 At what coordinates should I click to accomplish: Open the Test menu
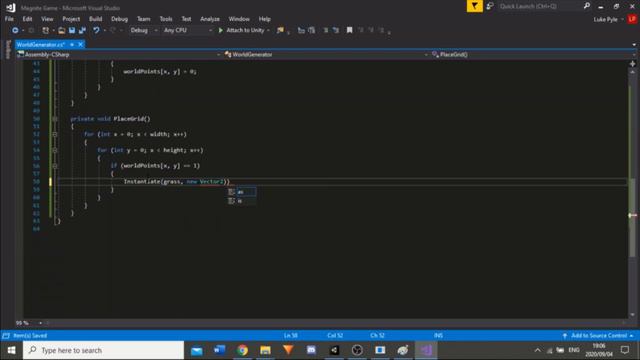point(186,19)
